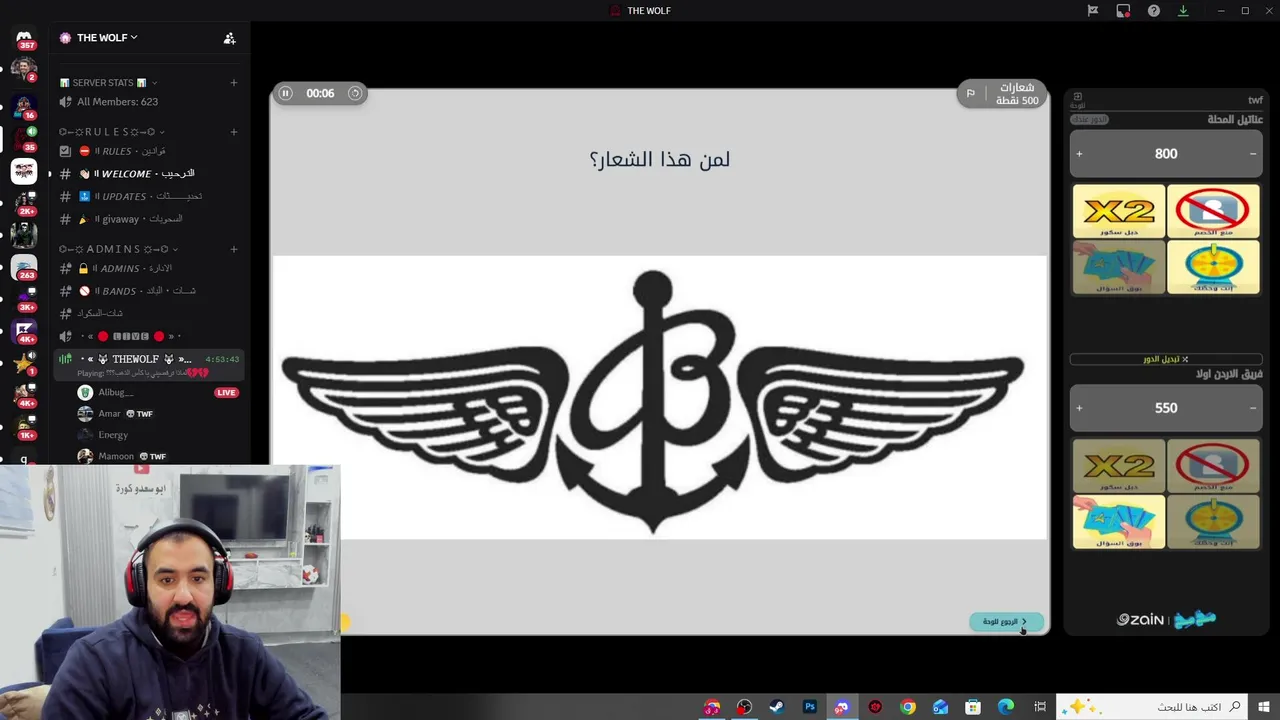Add channel to ADMINS category
The image size is (1280, 720).
tap(234, 249)
